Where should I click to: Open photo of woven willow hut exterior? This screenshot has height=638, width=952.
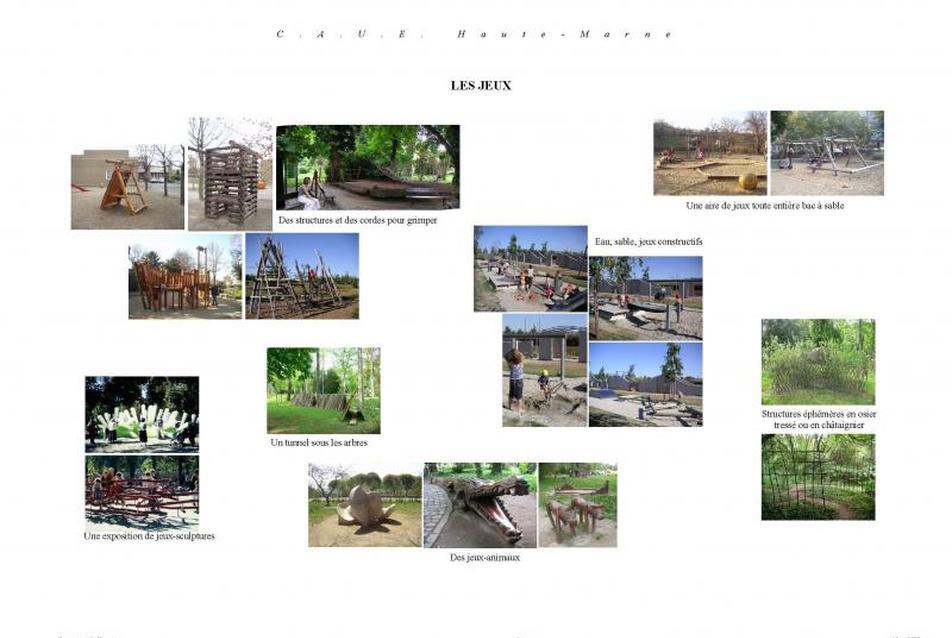[818, 362]
